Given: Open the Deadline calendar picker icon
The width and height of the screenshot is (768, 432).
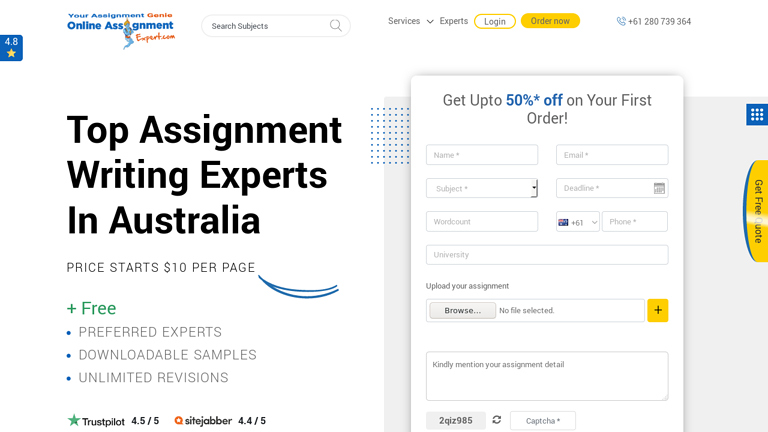Looking at the screenshot, I should [x=659, y=188].
